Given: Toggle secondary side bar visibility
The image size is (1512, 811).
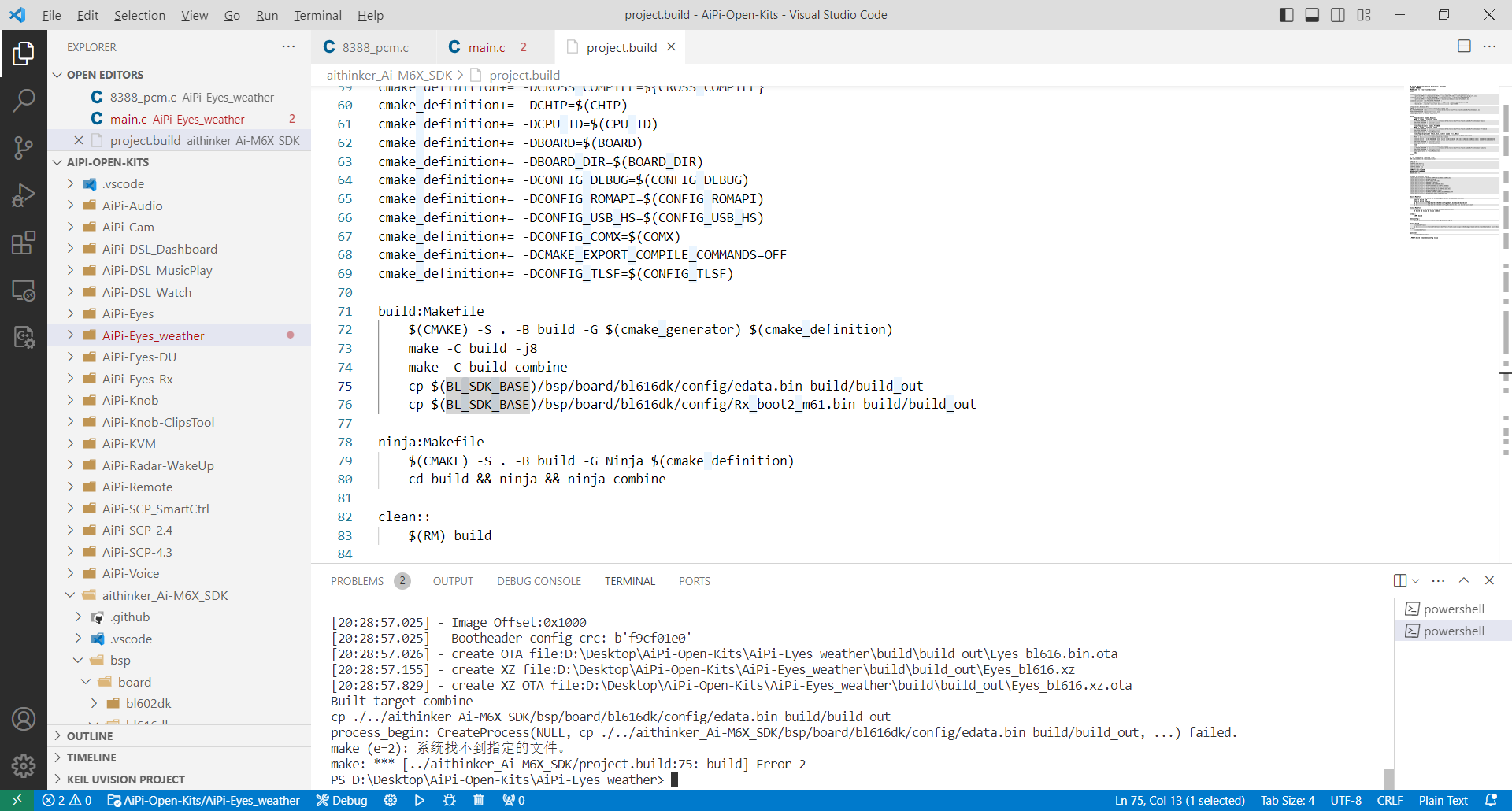Looking at the screenshot, I should (x=1338, y=15).
